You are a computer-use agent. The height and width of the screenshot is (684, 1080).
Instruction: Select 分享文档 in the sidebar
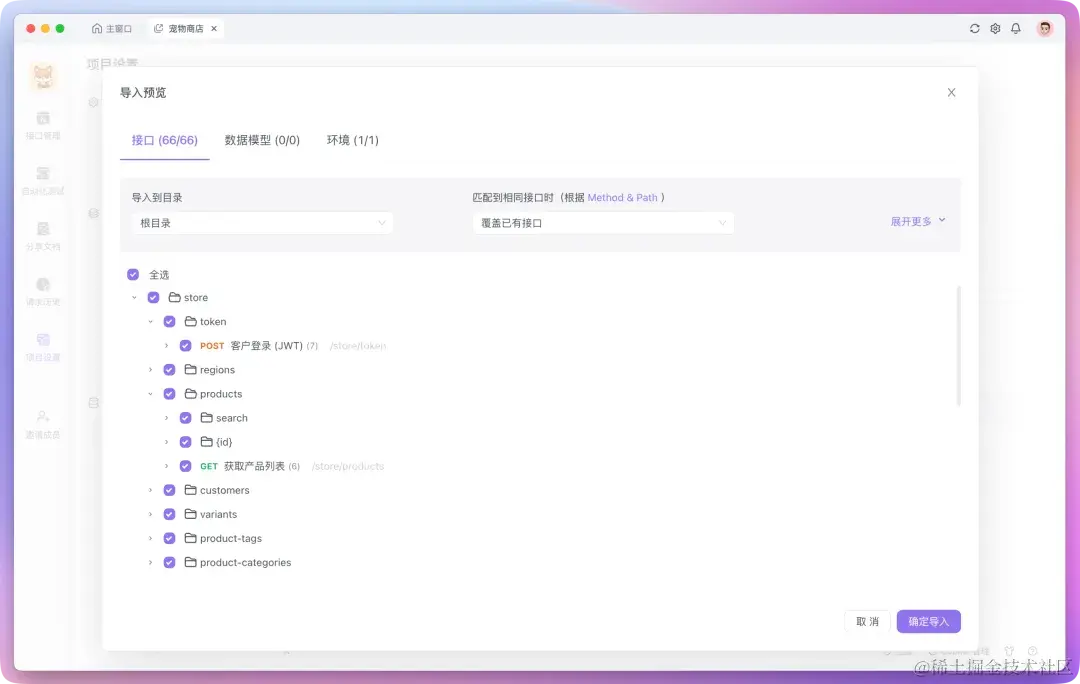[x=43, y=237]
